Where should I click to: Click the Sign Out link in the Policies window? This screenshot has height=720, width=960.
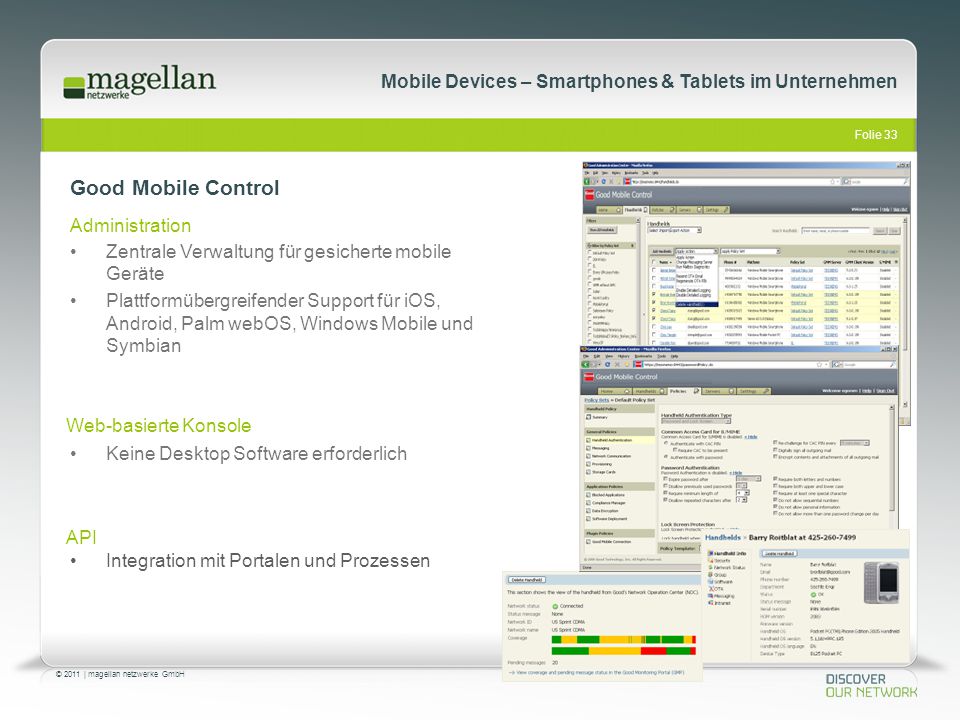(885, 391)
